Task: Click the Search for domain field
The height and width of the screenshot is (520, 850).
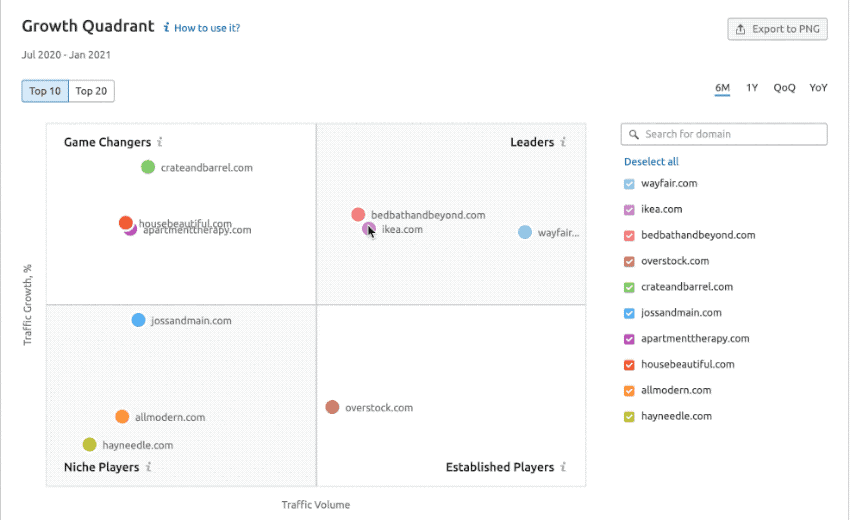Action: coord(732,134)
